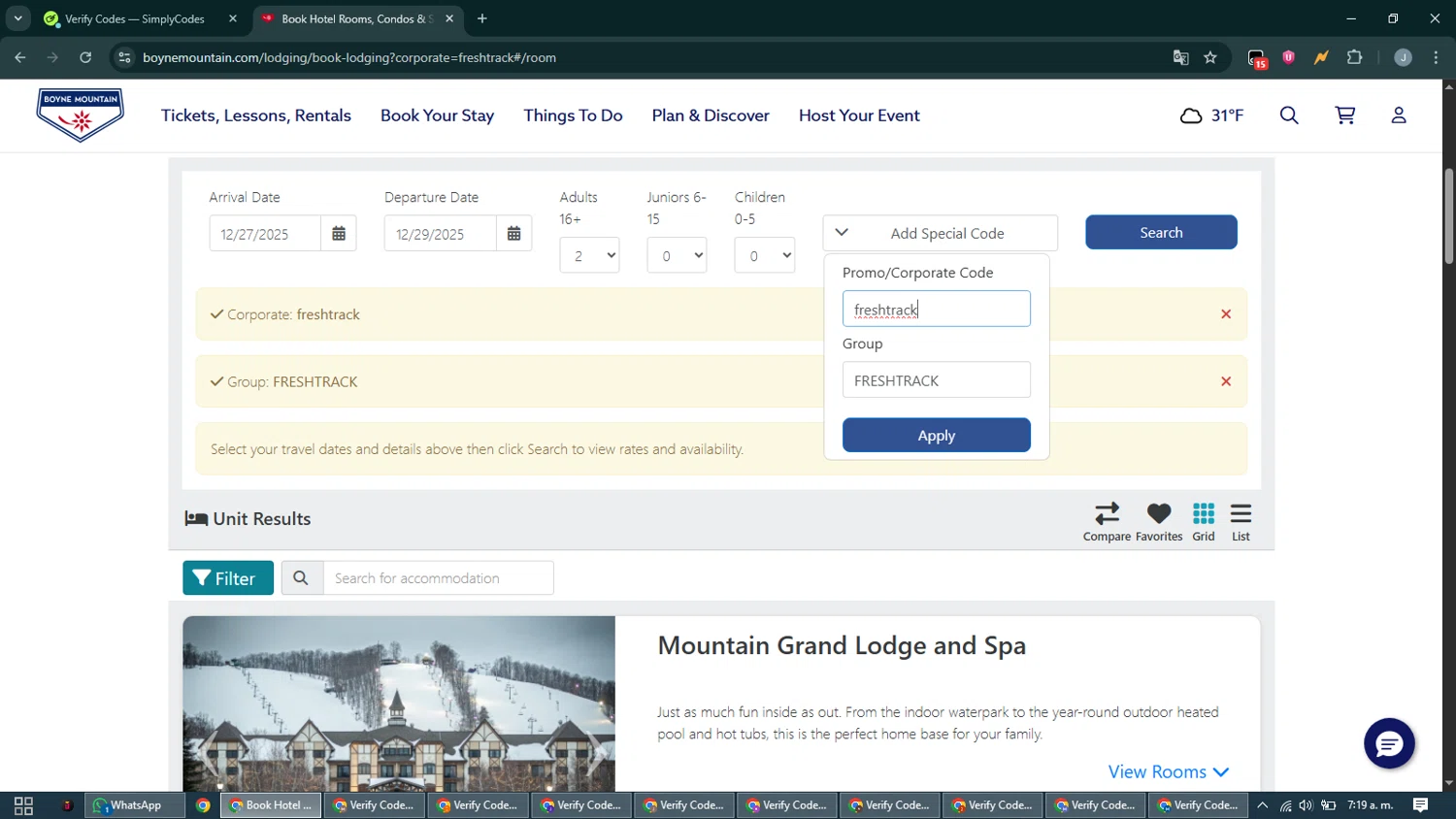Open the Departure Date calendar picker icon

coord(513,234)
